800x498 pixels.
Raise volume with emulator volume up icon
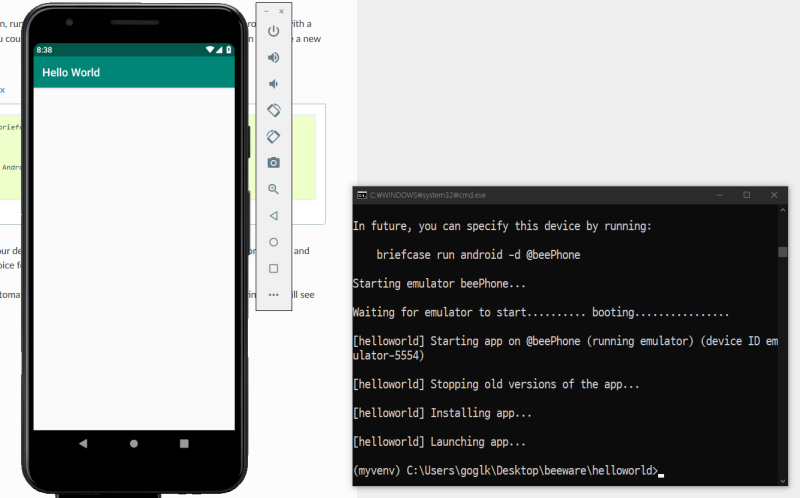point(273,58)
